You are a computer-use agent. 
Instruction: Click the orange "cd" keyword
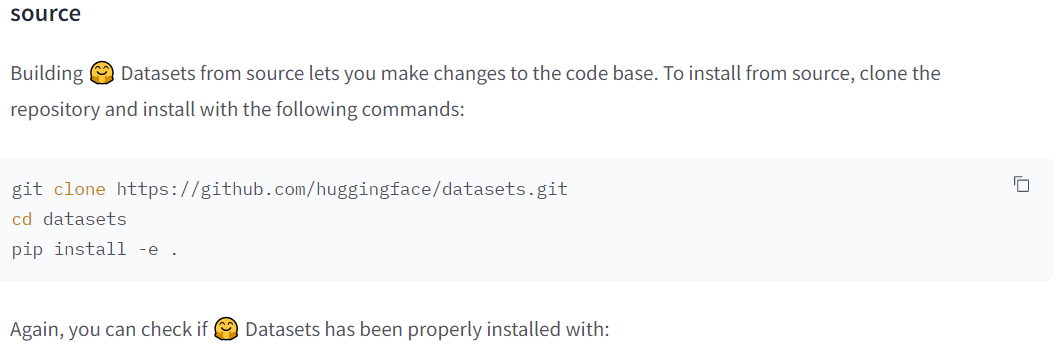click(x=22, y=219)
